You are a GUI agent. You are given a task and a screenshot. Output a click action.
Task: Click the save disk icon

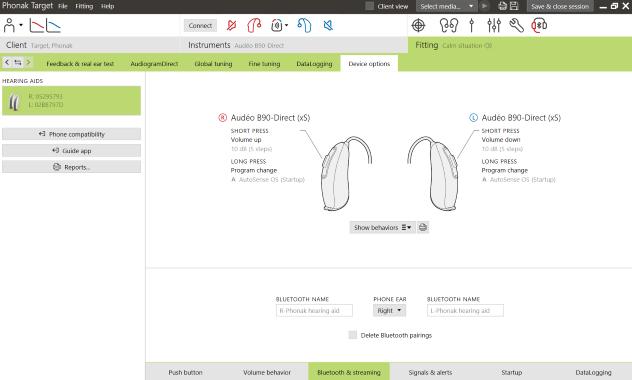coord(514,6)
